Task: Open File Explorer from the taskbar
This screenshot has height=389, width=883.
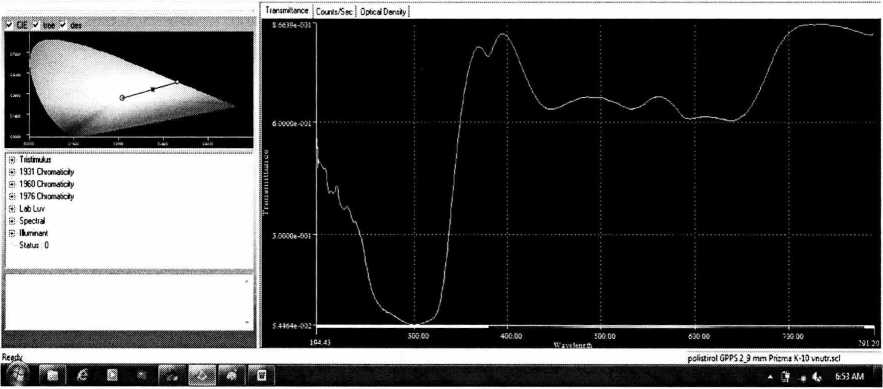Action: tap(52, 375)
